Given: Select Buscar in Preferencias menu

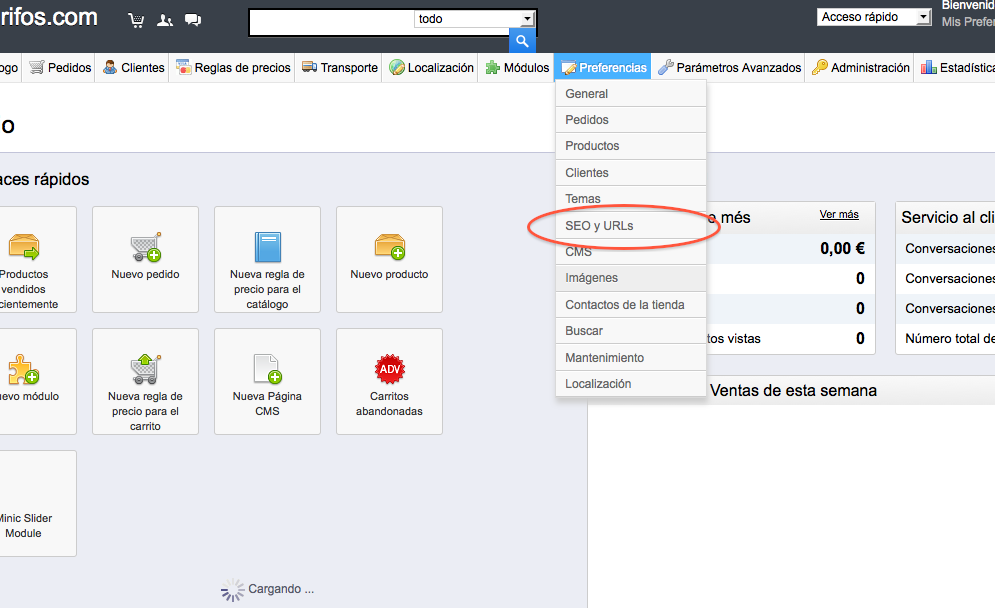Looking at the screenshot, I should [631, 331].
